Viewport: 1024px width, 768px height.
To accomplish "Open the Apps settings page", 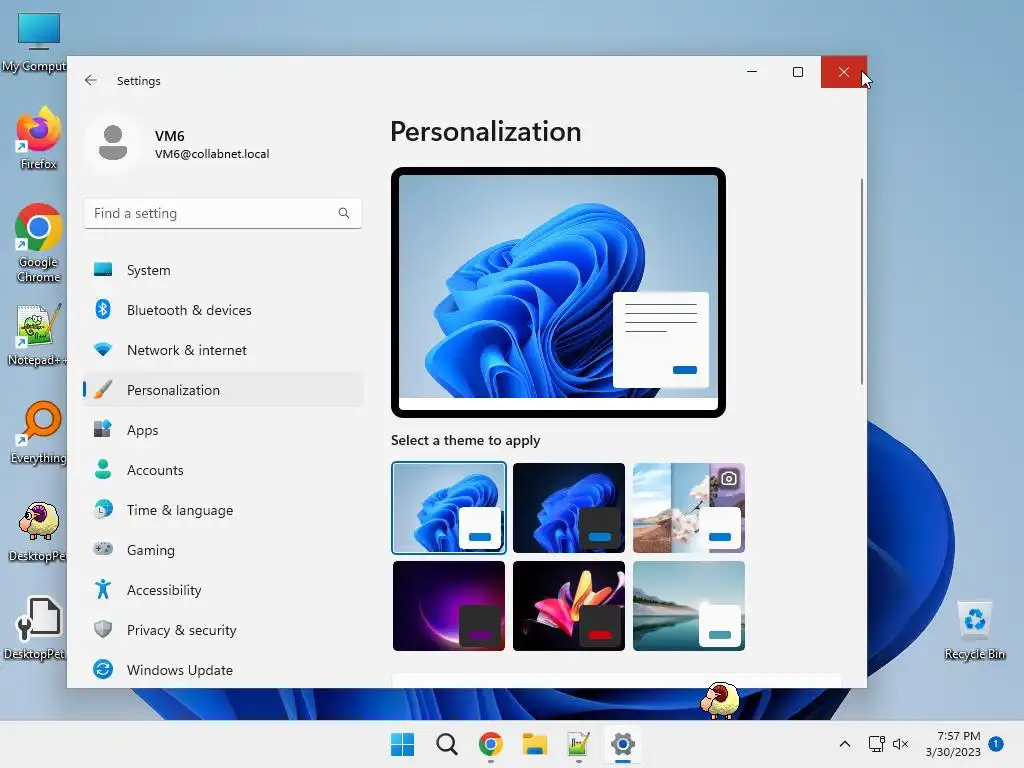I will click(x=223, y=430).
